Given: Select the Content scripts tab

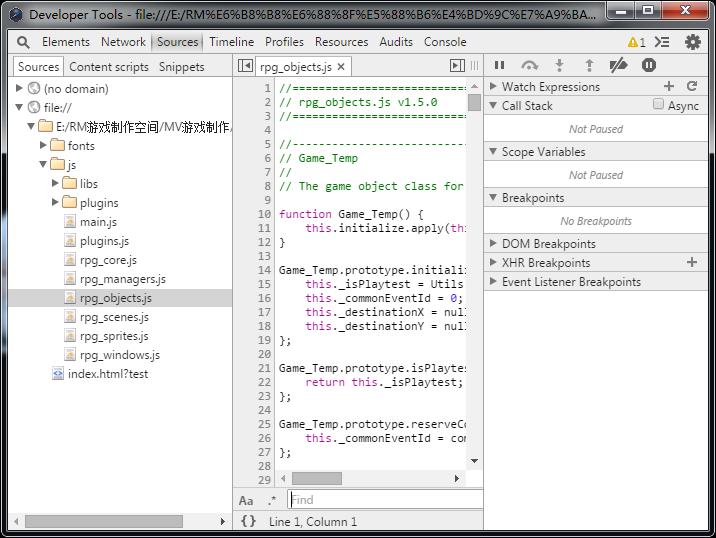Looking at the screenshot, I should point(109,67).
